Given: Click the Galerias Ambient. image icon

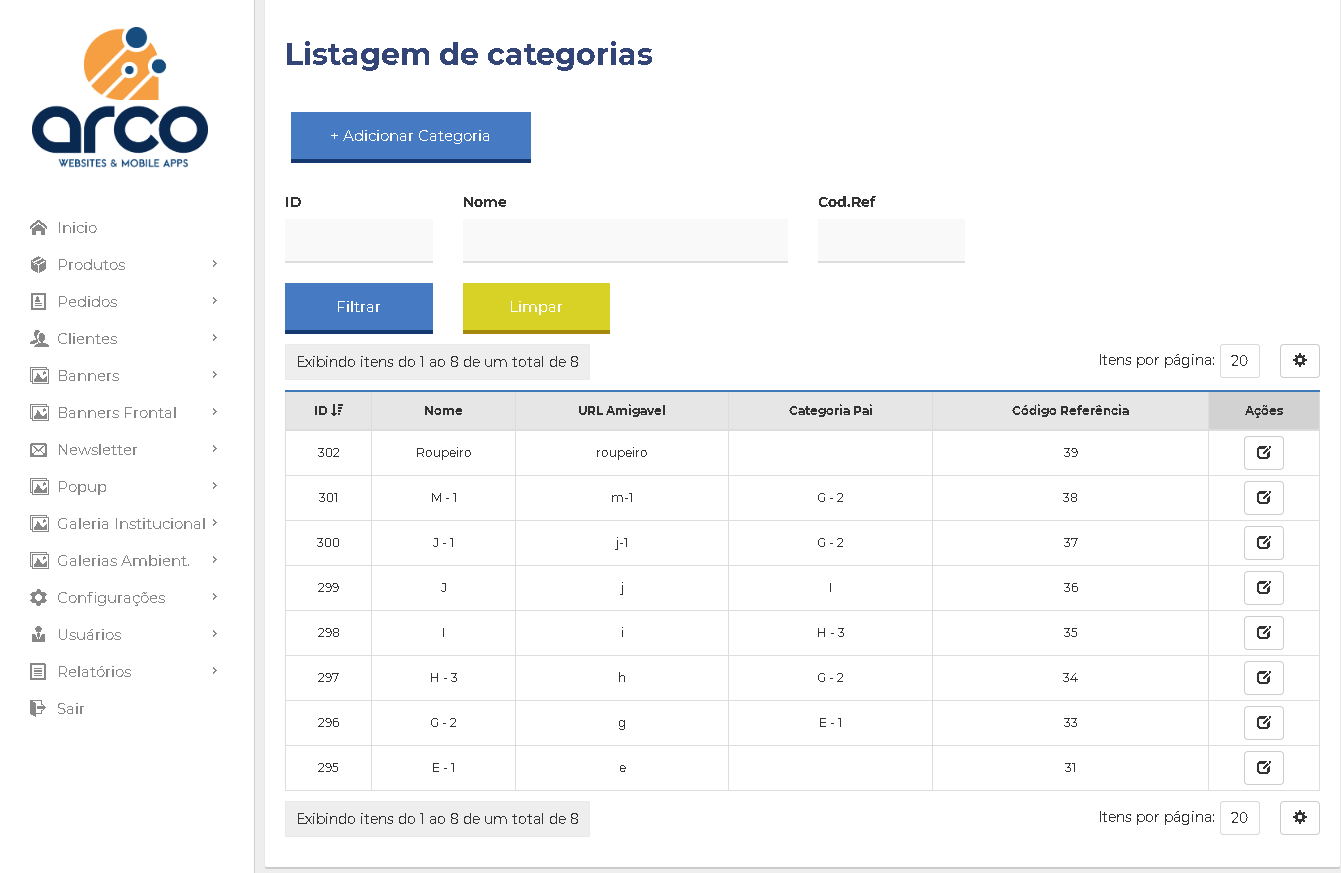Looking at the screenshot, I should point(39,561).
